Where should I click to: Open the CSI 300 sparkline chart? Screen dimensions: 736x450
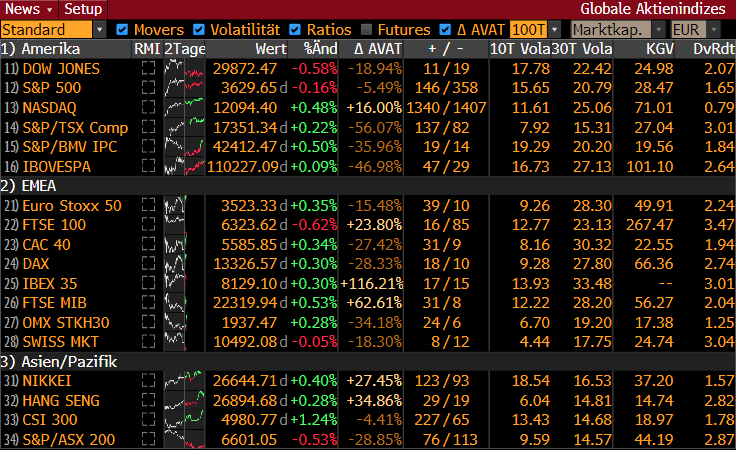184,420
